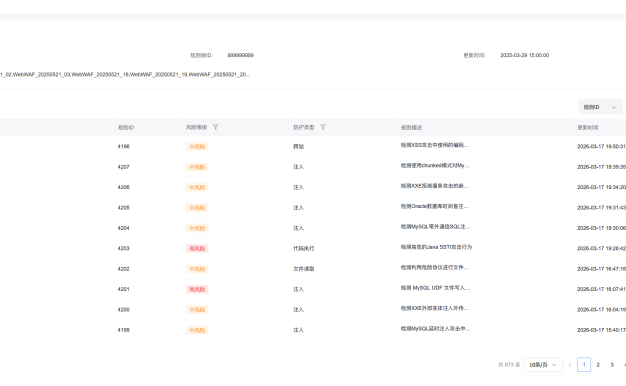Click the 注入 cell in row 4199
626x386 pixels.
point(298,330)
